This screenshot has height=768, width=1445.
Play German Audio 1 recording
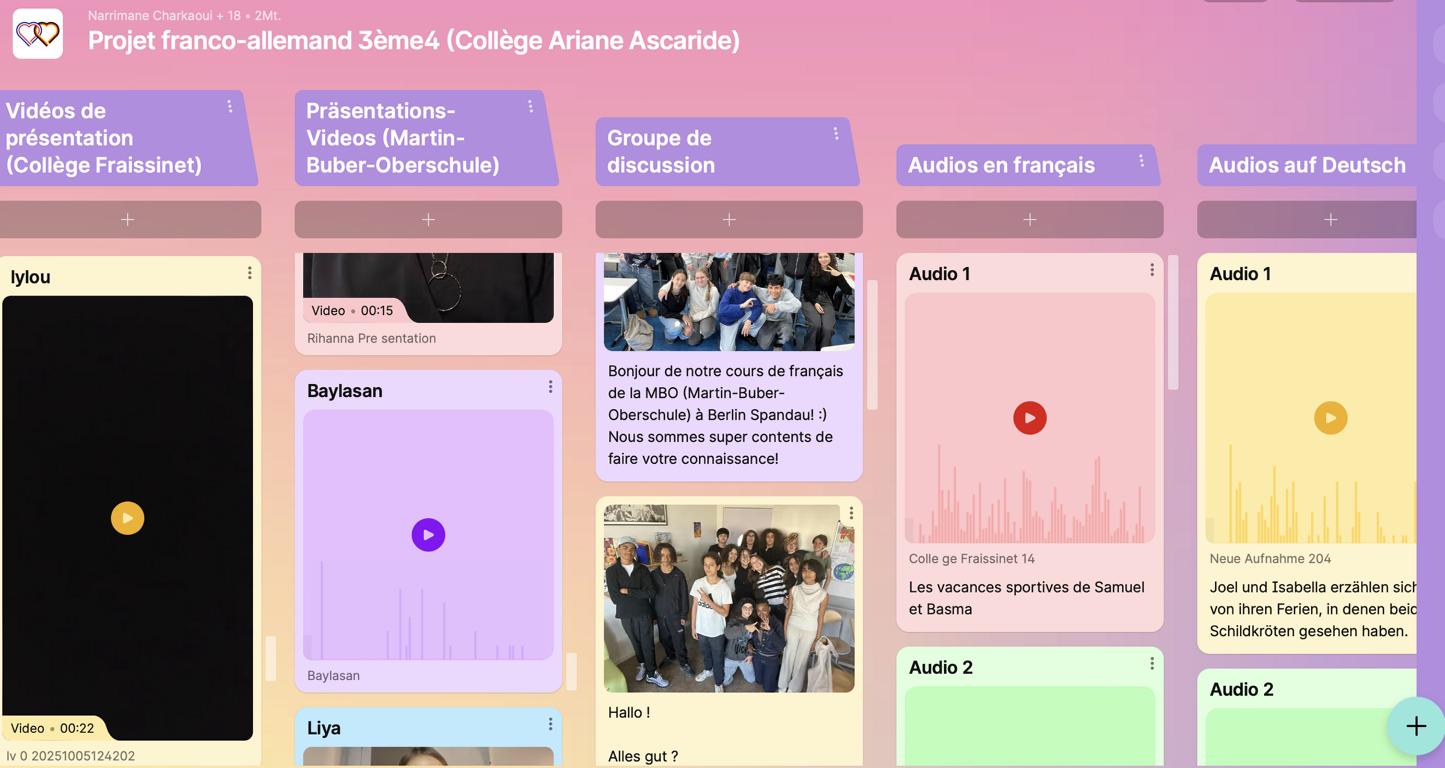[1330, 418]
